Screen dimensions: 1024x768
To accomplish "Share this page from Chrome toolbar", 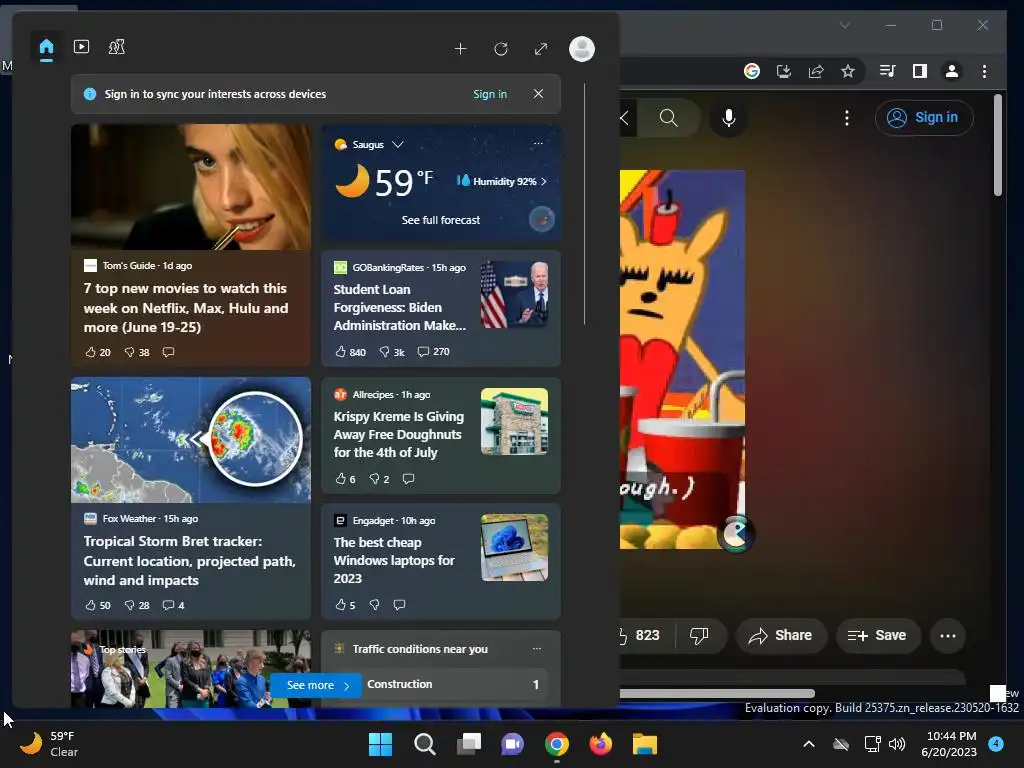I will click(816, 71).
